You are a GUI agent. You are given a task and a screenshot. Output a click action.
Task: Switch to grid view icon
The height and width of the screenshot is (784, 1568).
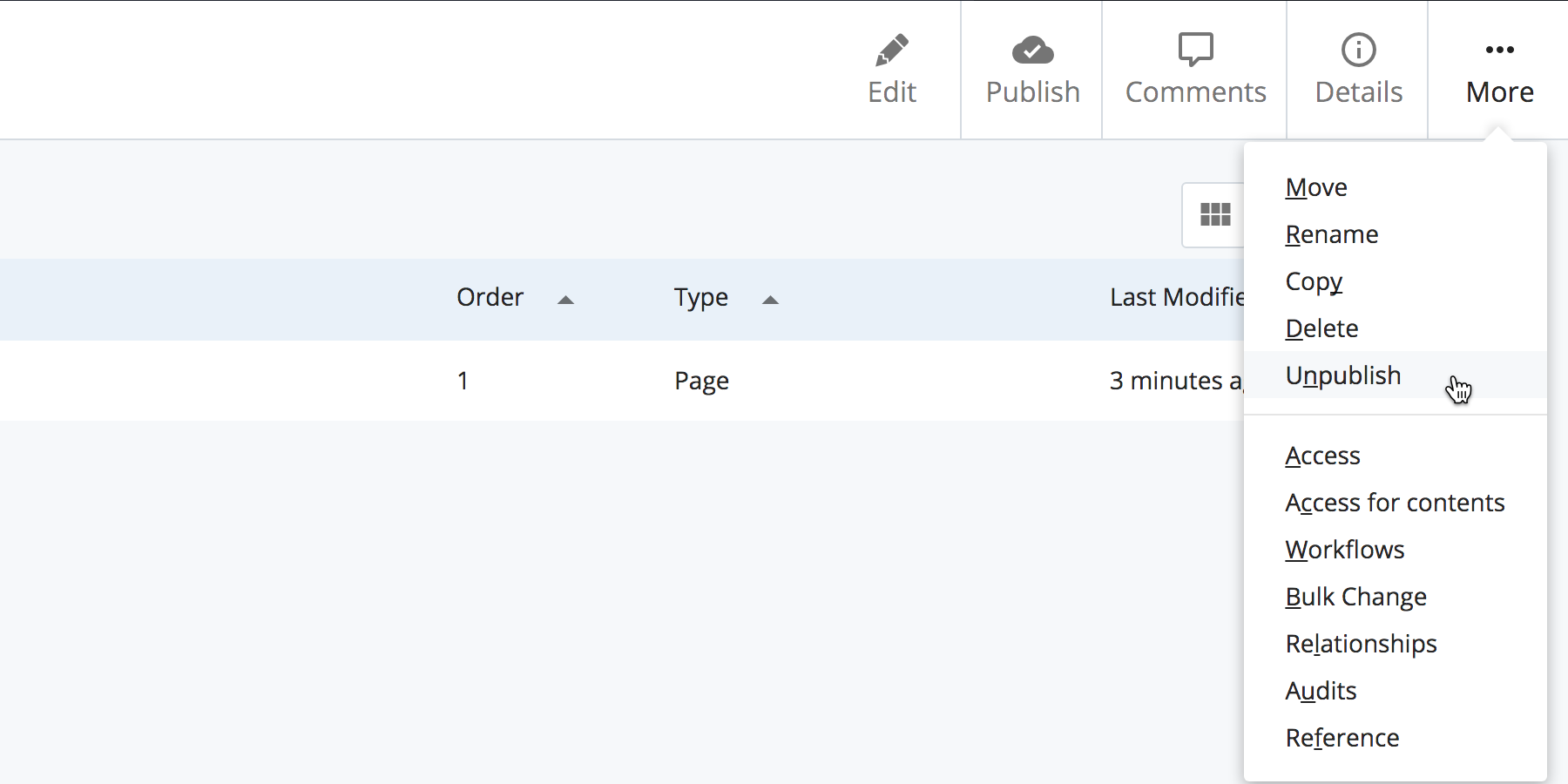[x=1215, y=214]
